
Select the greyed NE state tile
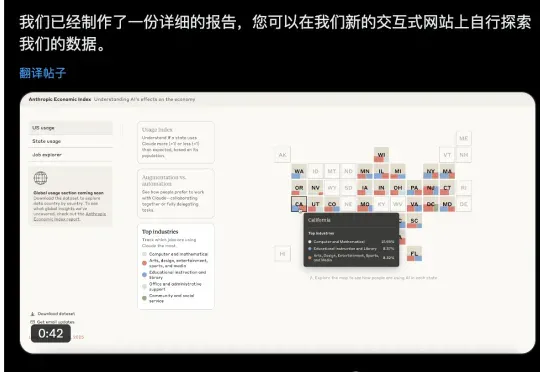(x=348, y=204)
